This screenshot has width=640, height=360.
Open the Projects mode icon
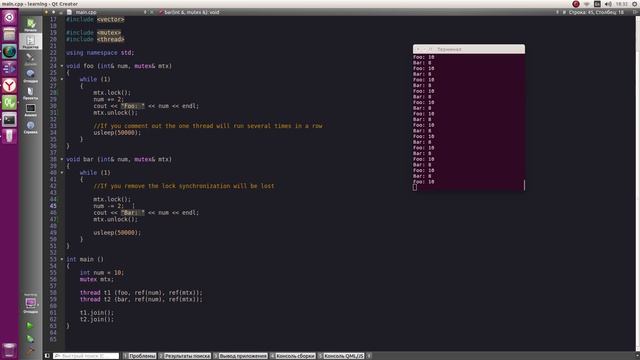pos(31,92)
